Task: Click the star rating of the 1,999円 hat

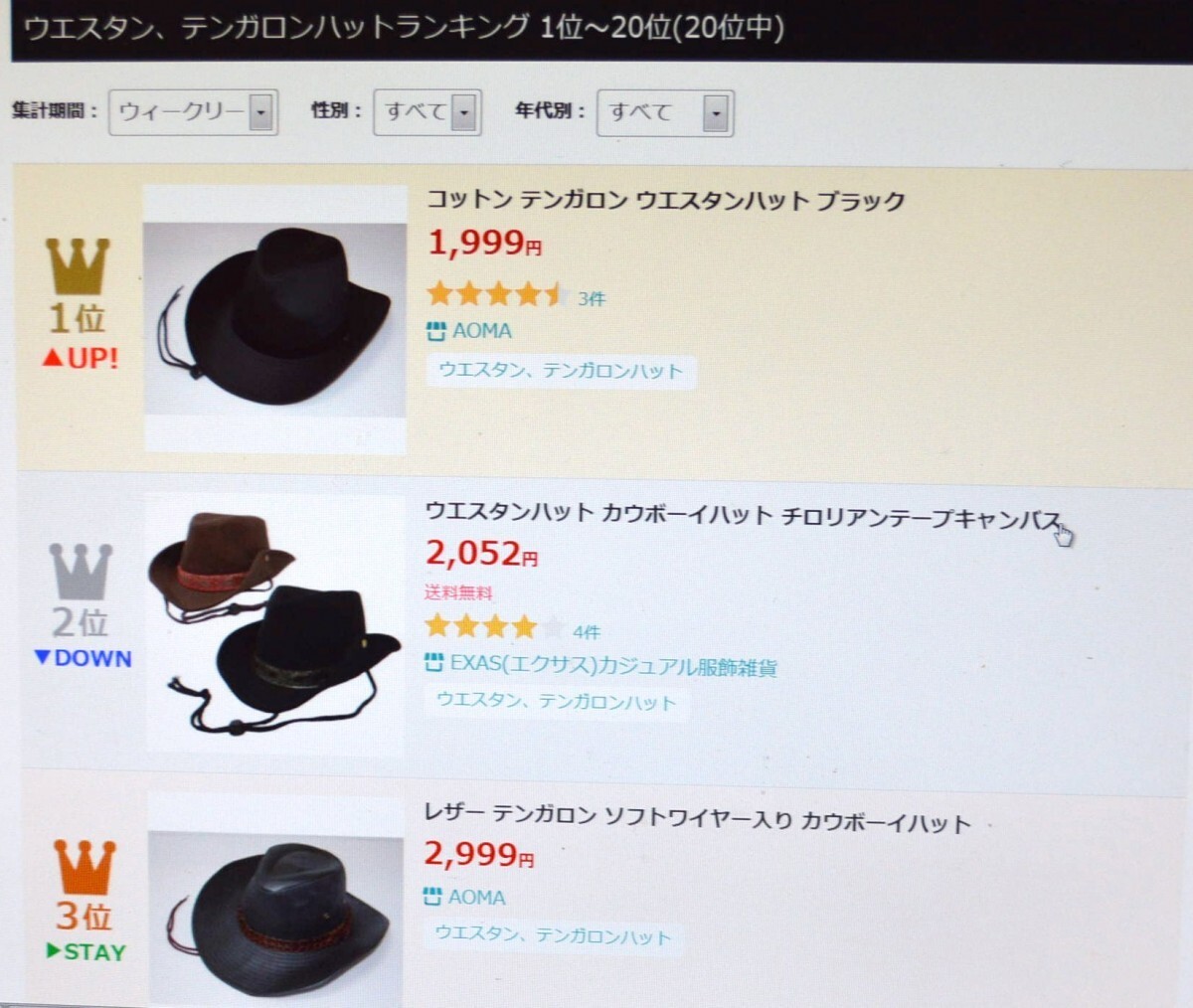Action: (x=497, y=293)
